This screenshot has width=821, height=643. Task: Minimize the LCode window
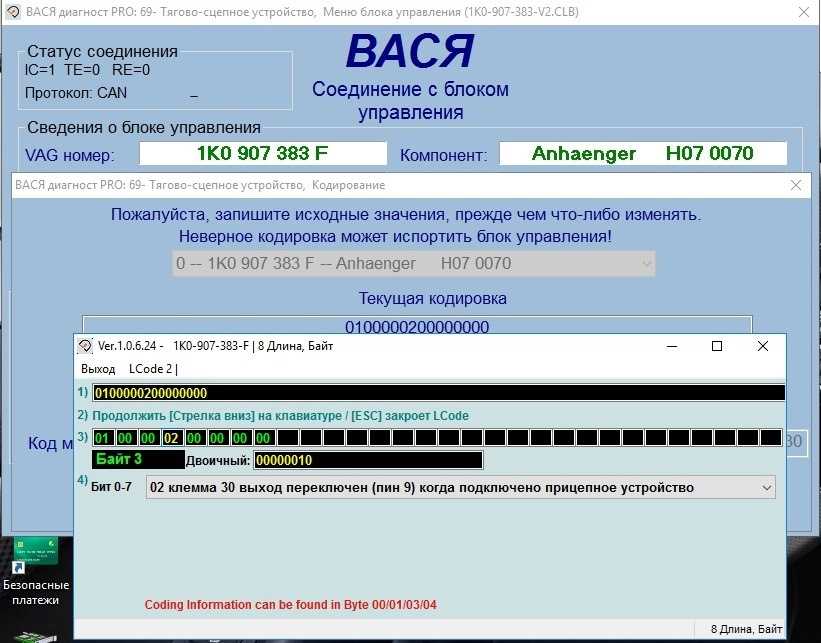(x=670, y=346)
